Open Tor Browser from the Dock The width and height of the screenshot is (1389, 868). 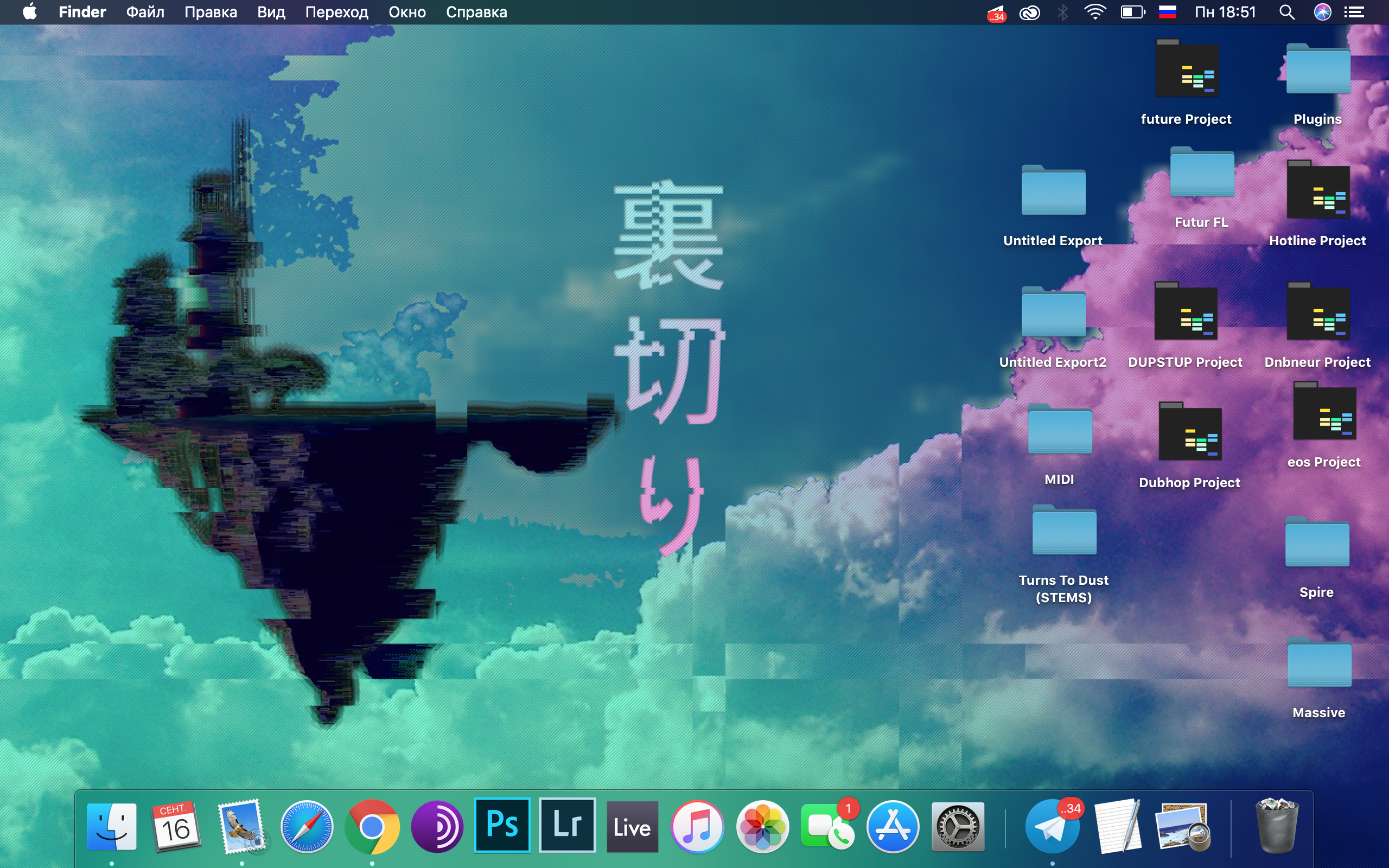[x=437, y=826]
